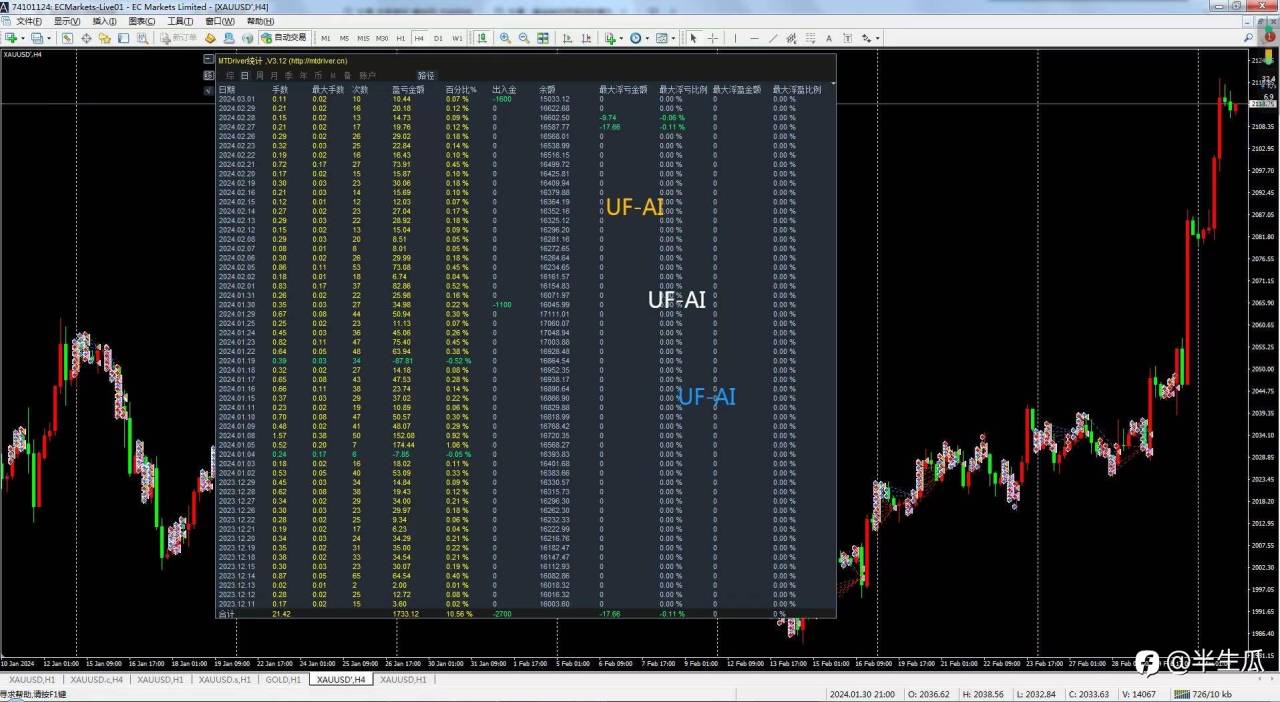Toggle the 自动交易 auto trading button
Screen dimensions: 1280x702
(x=282, y=38)
